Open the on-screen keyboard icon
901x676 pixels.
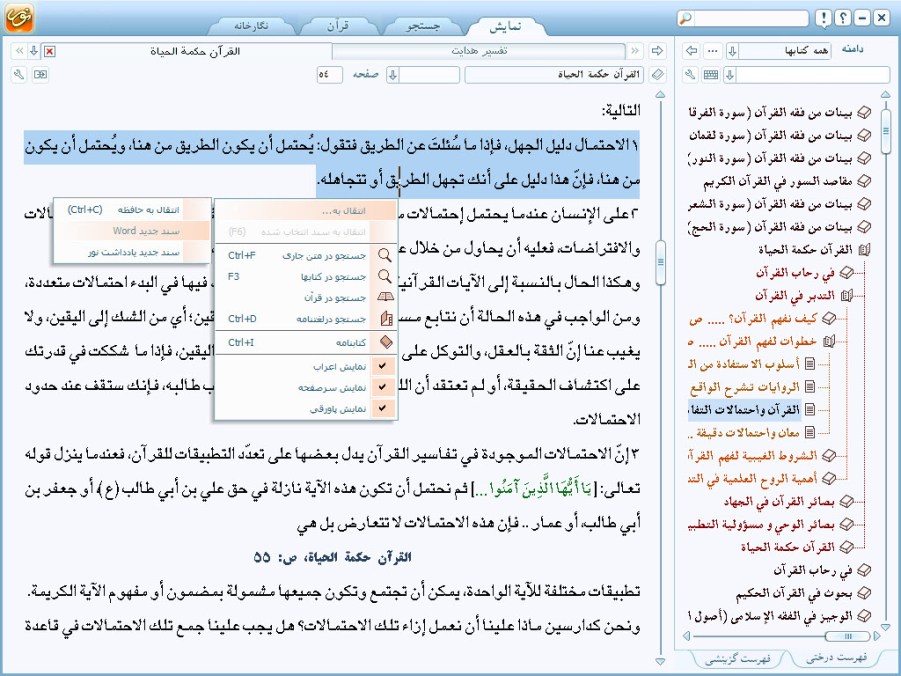pyautogui.click(x=711, y=74)
